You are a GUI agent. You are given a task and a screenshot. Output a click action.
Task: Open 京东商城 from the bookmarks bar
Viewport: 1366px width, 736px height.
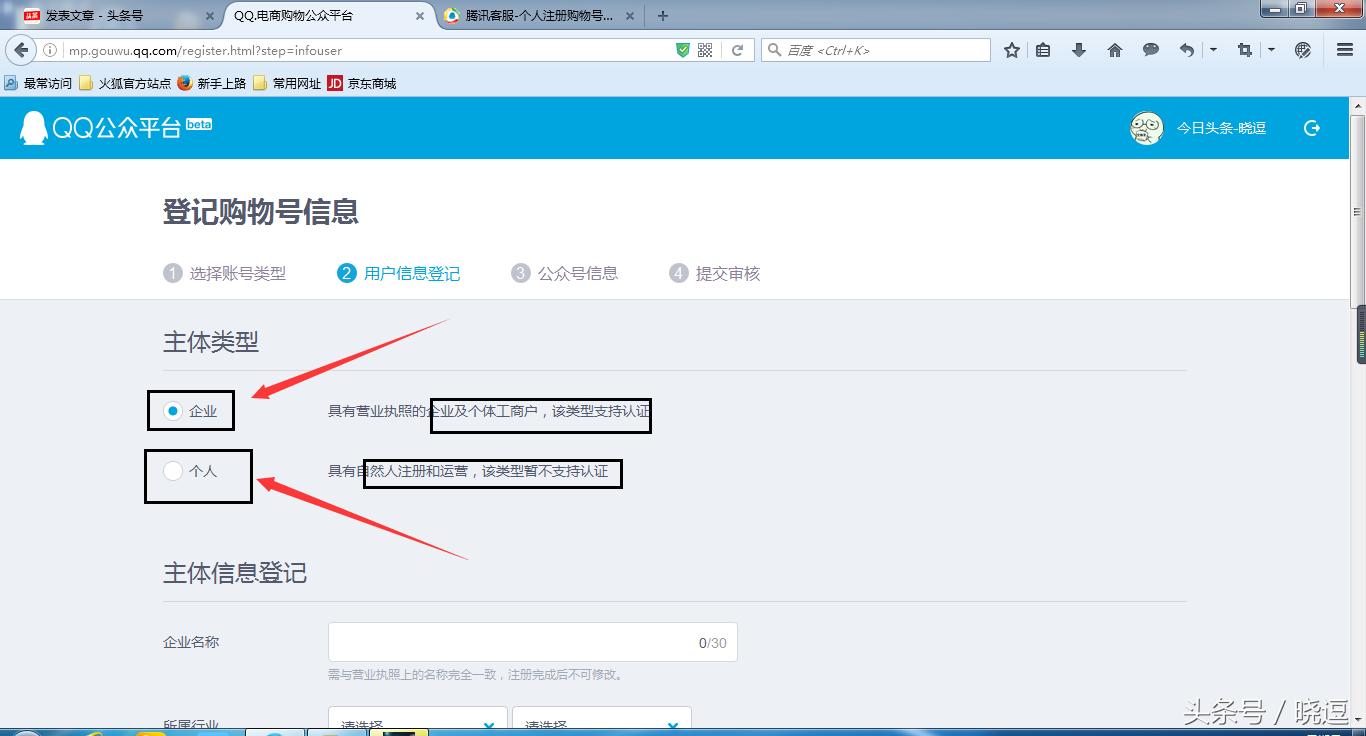point(366,83)
